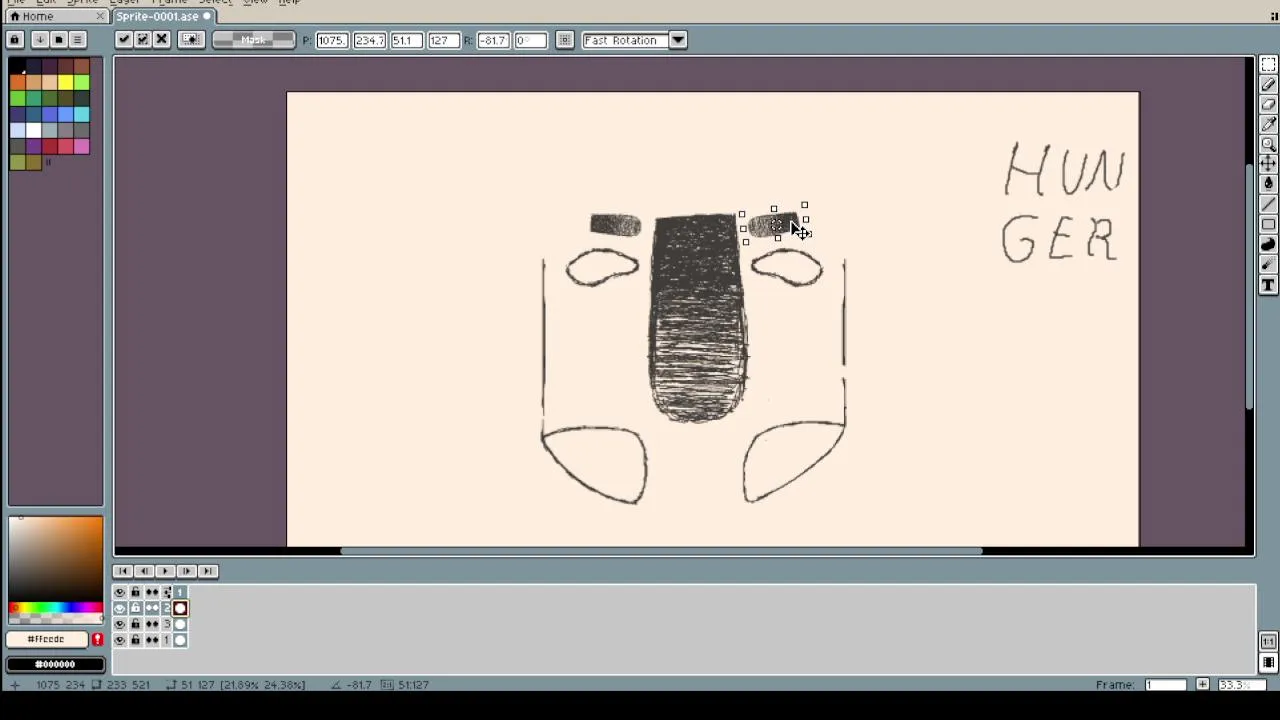Click the palette lock edit icon
The image size is (1280, 720).
coord(15,40)
